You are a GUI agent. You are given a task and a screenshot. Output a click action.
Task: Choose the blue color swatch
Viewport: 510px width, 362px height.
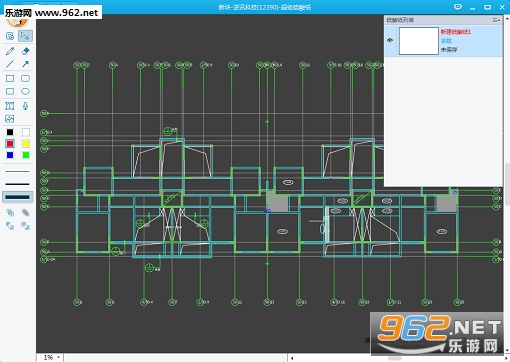point(10,155)
